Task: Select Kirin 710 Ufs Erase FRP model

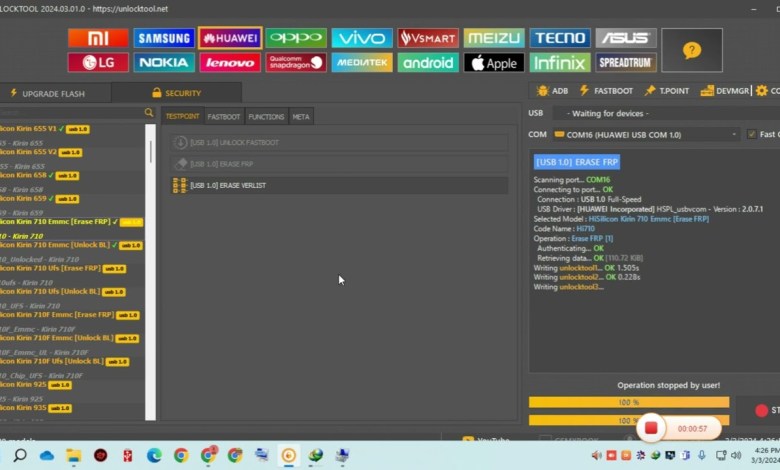Action: 60,268
